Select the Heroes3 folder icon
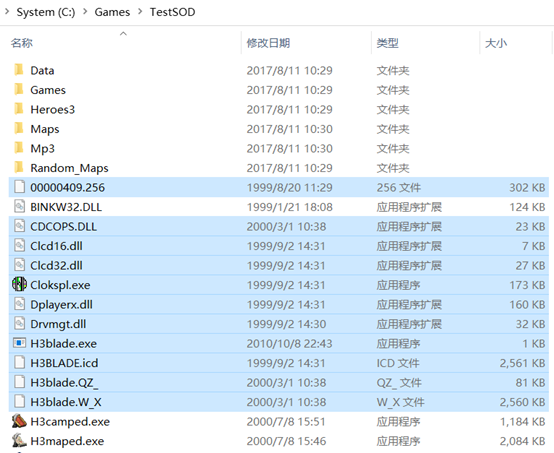 (19, 109)
